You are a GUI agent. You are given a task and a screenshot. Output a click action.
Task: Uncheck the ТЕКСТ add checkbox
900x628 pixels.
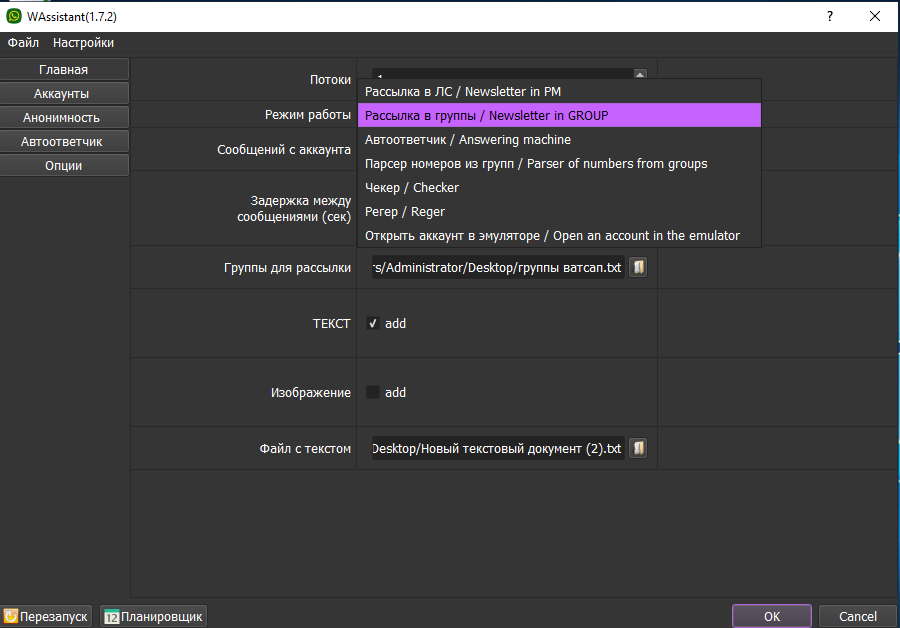tap(373, 324)
